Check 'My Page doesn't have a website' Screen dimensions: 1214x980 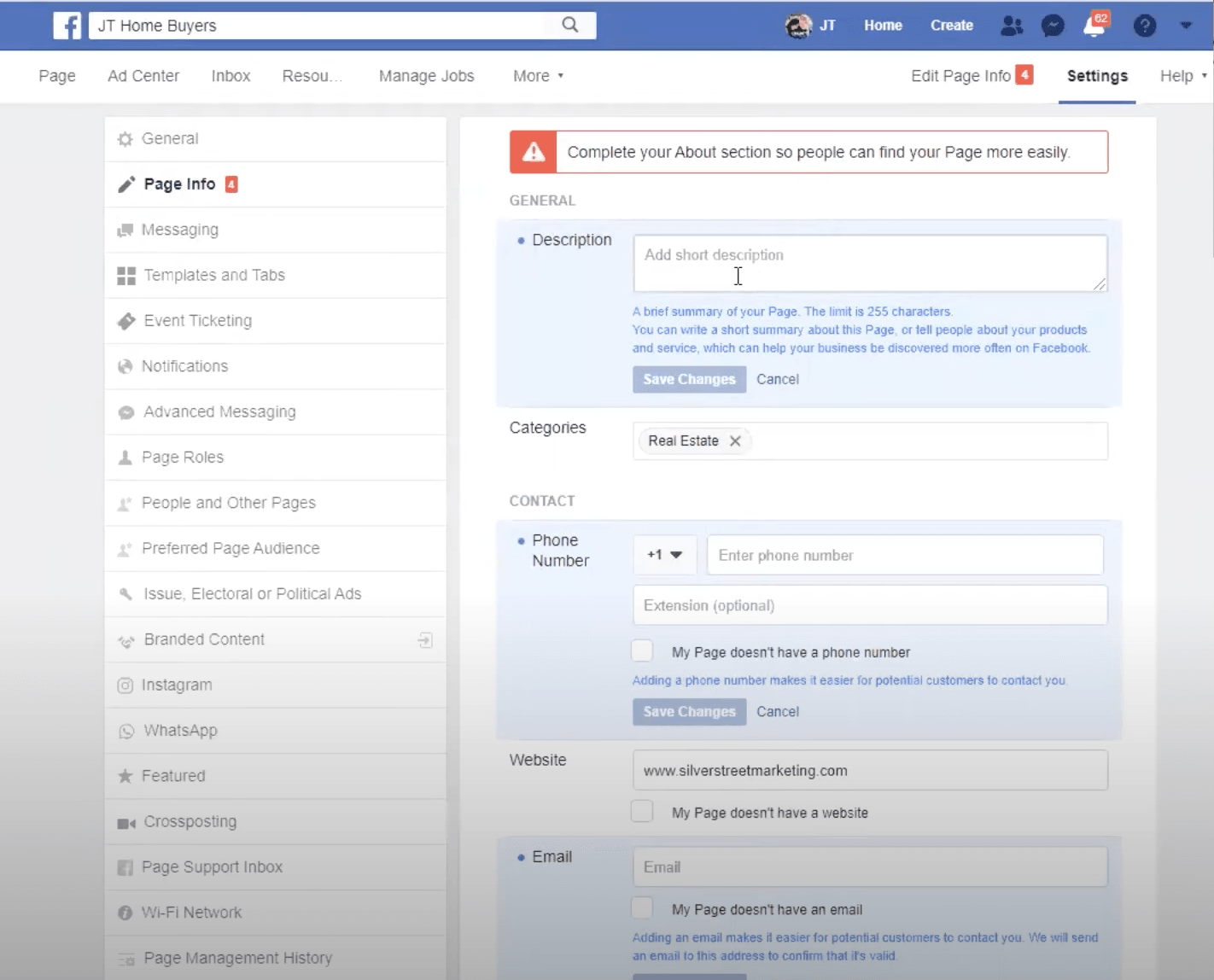642,812
